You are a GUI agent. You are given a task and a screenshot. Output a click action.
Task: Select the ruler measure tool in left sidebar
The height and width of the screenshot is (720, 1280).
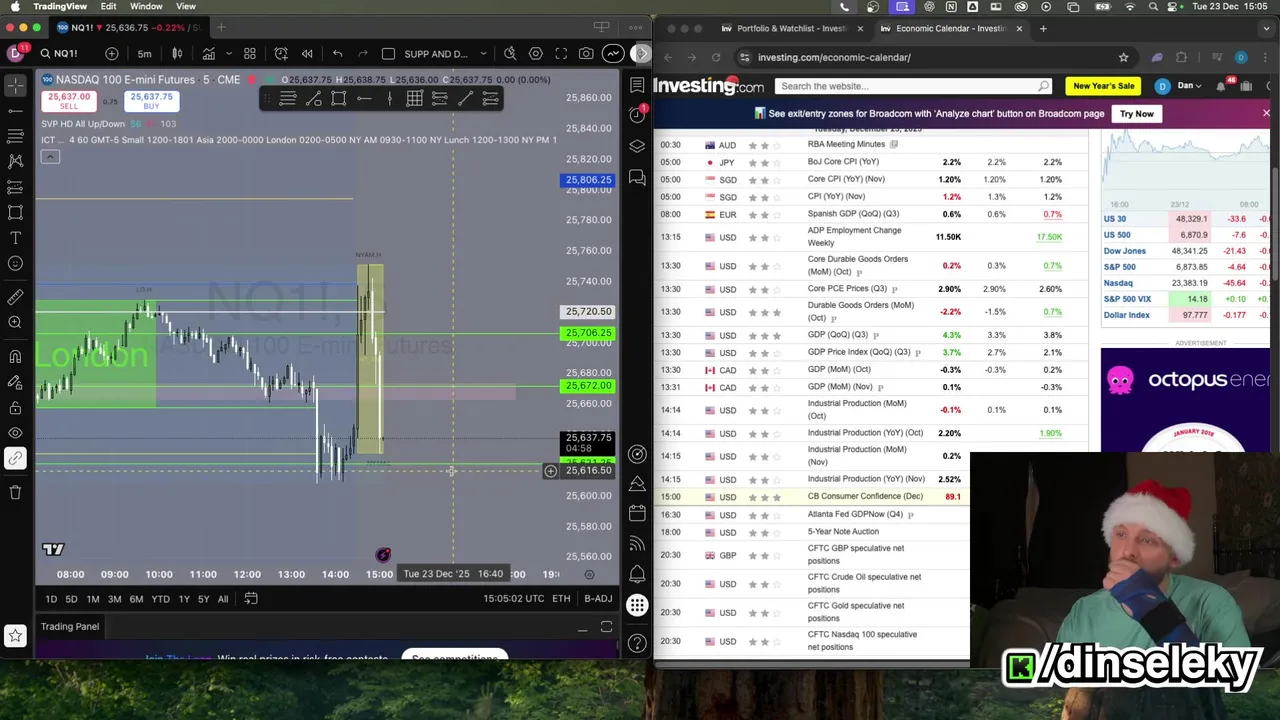point(15,297)
